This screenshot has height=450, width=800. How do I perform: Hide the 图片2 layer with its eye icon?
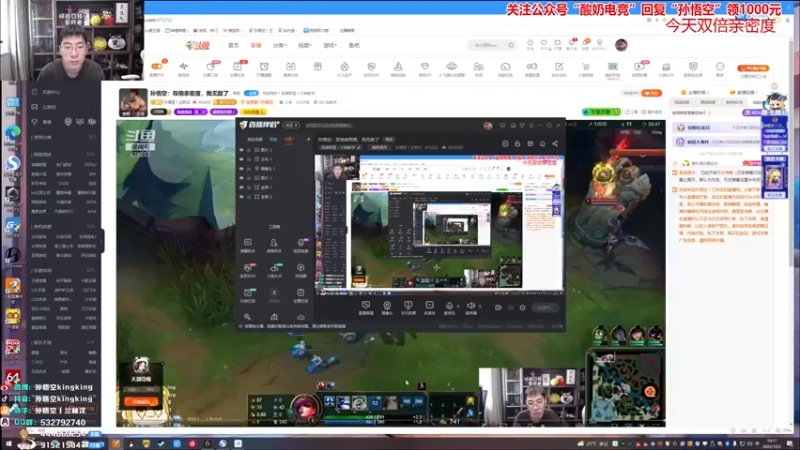[x=241, y=150]
